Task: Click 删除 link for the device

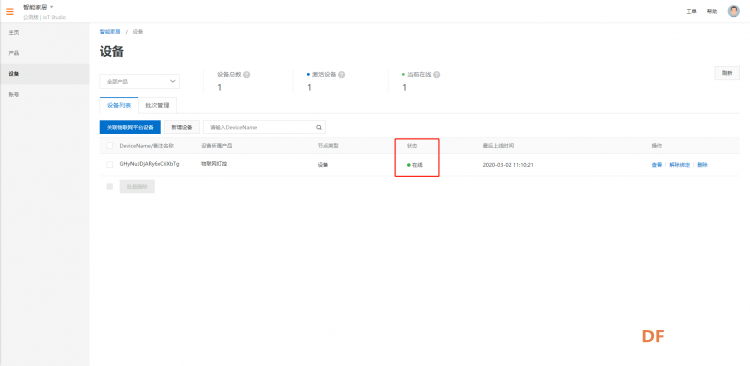Action: (x=702, y=165)
